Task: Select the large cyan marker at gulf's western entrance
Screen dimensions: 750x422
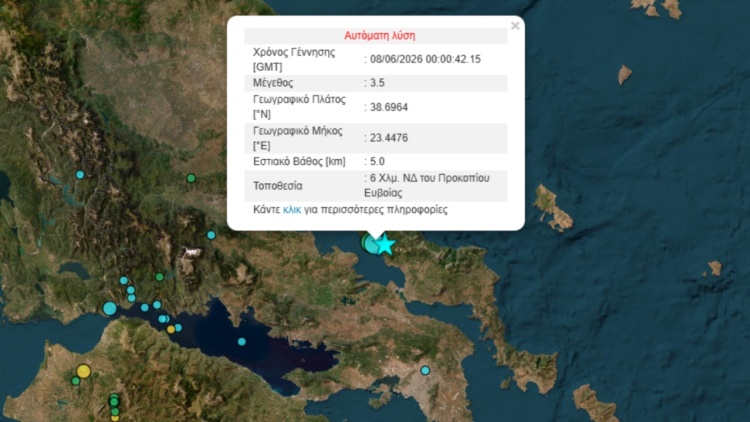Action: [110, 309]
